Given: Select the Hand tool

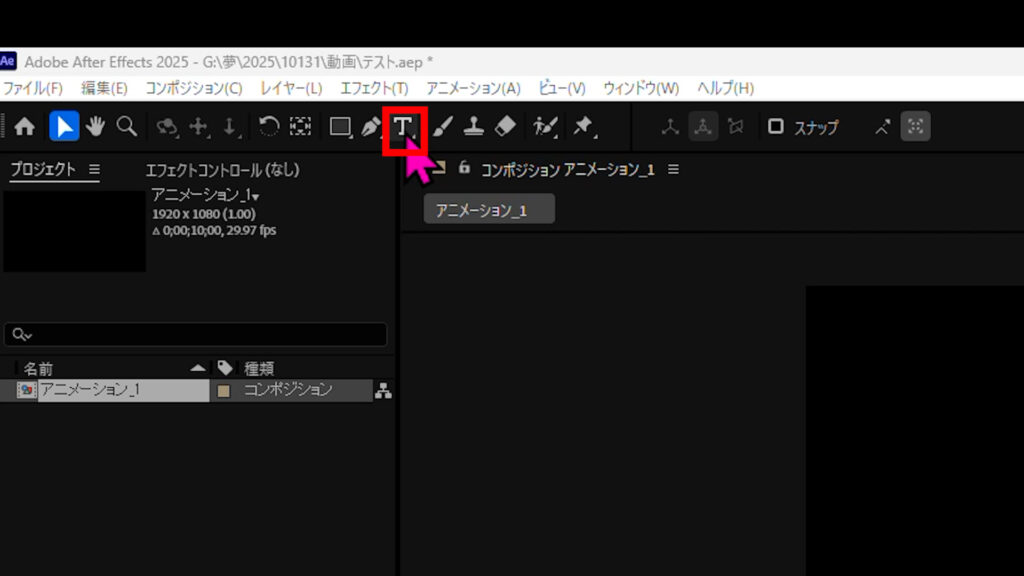Looking at the screenshot, I should 95,127.
